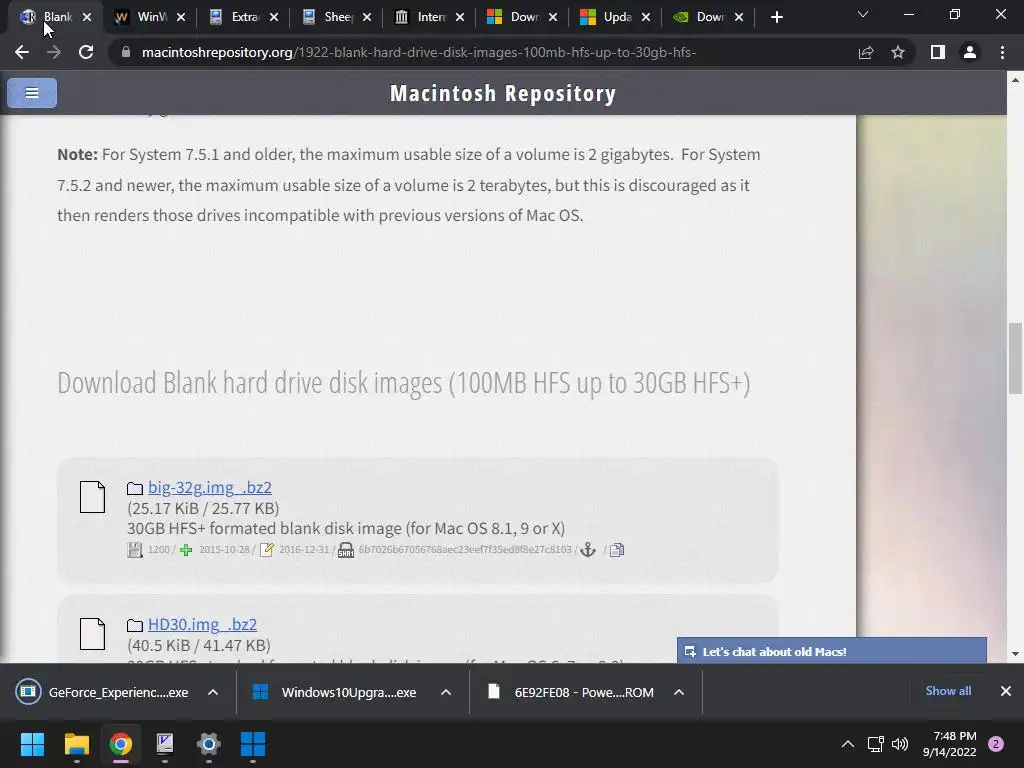Open the Macintosh Repository hamburger menu
1024x768 pixels.
(32, 93)
